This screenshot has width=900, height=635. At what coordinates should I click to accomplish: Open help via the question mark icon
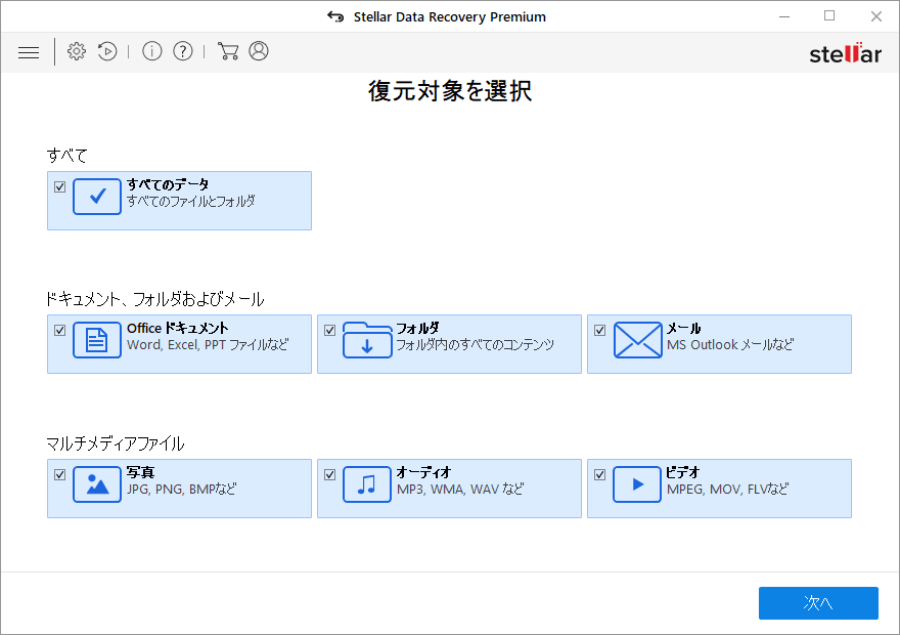pos(183,51)
